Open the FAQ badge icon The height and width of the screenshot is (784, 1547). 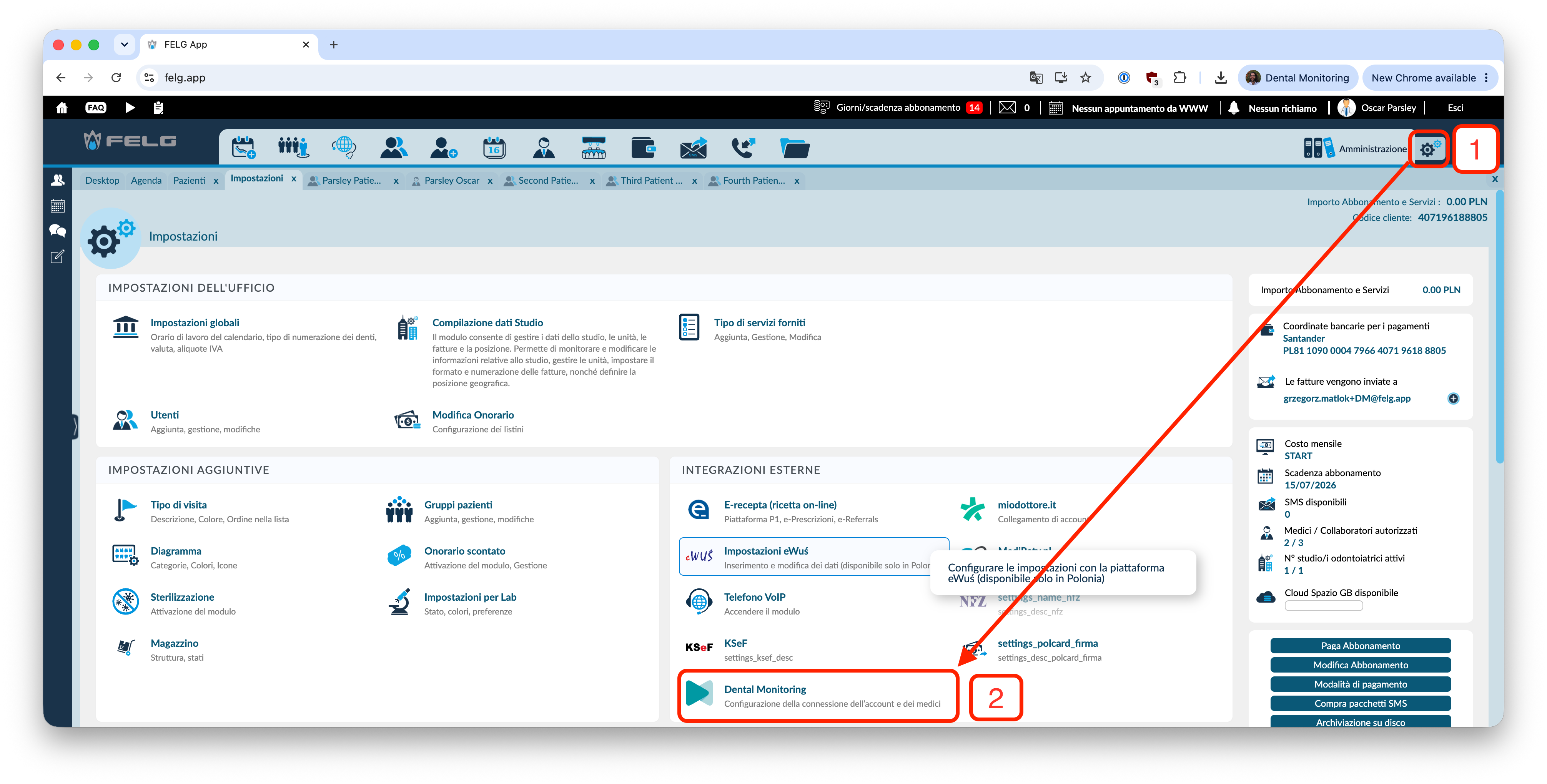tap(95, 108)
